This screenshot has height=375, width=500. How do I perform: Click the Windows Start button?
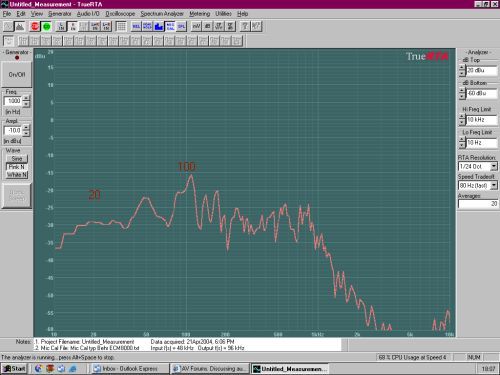[14, 368]
